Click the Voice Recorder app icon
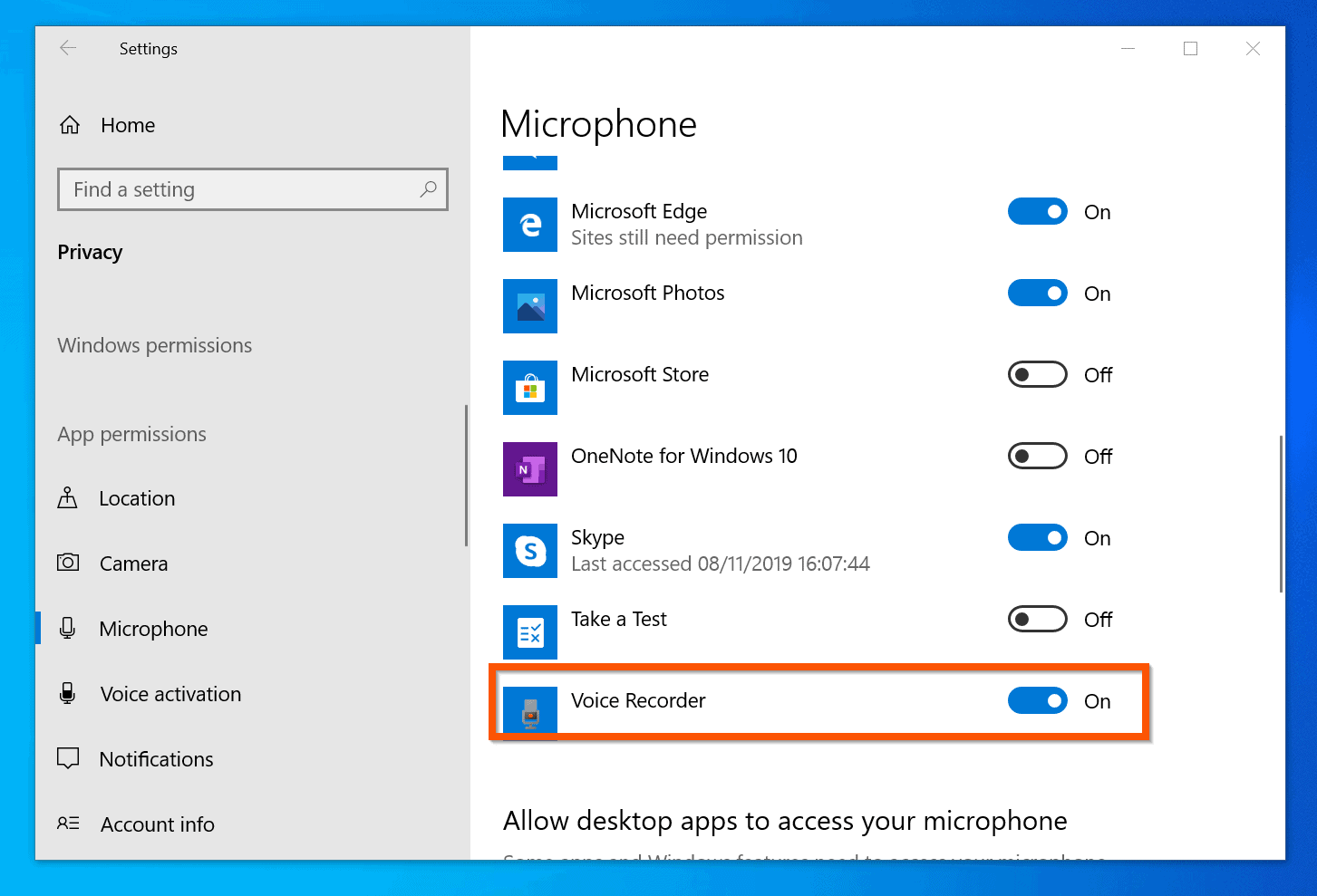This screenshot has height=896, width=1317. pyautogui.click(x=530, y=714)
